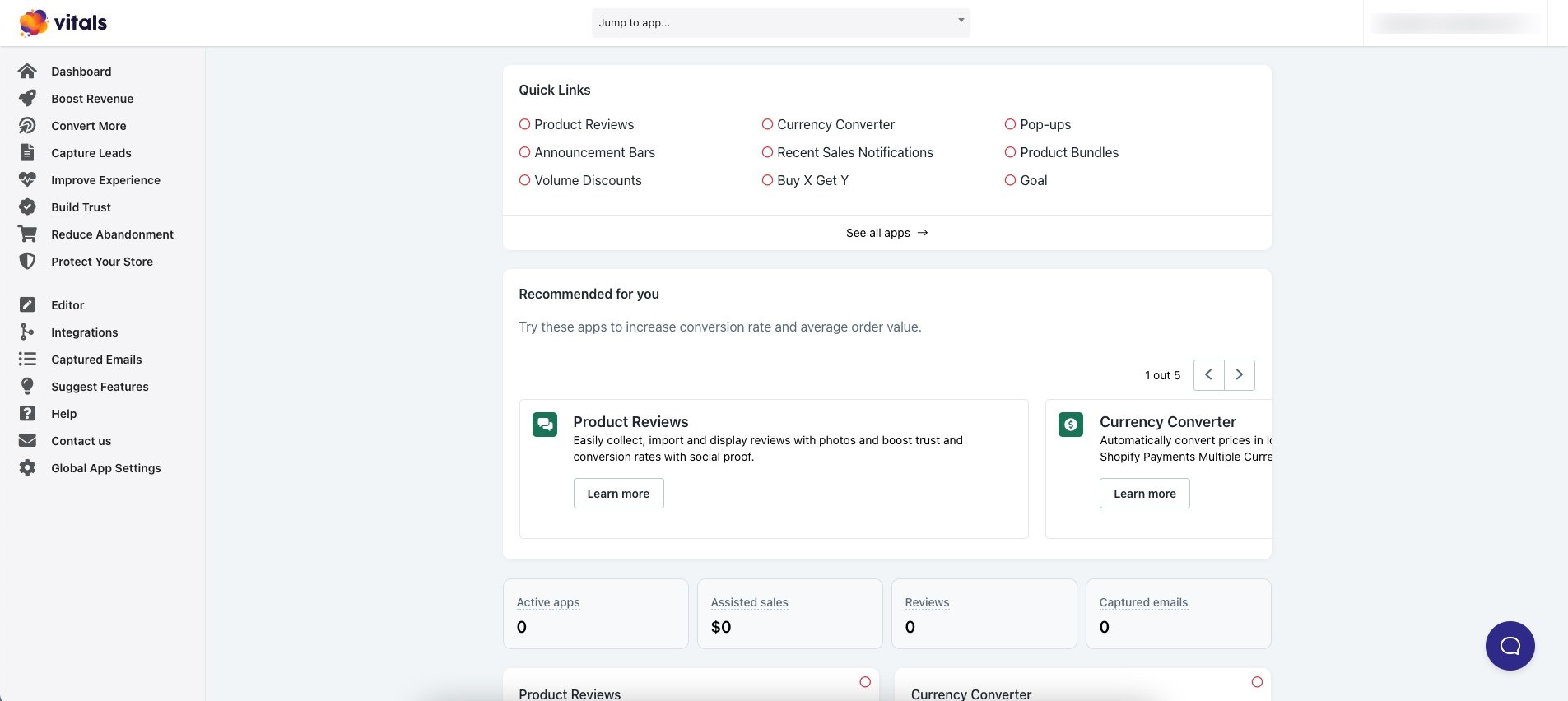Click the Suggest Features lightbulb icon

click(27, 387)
